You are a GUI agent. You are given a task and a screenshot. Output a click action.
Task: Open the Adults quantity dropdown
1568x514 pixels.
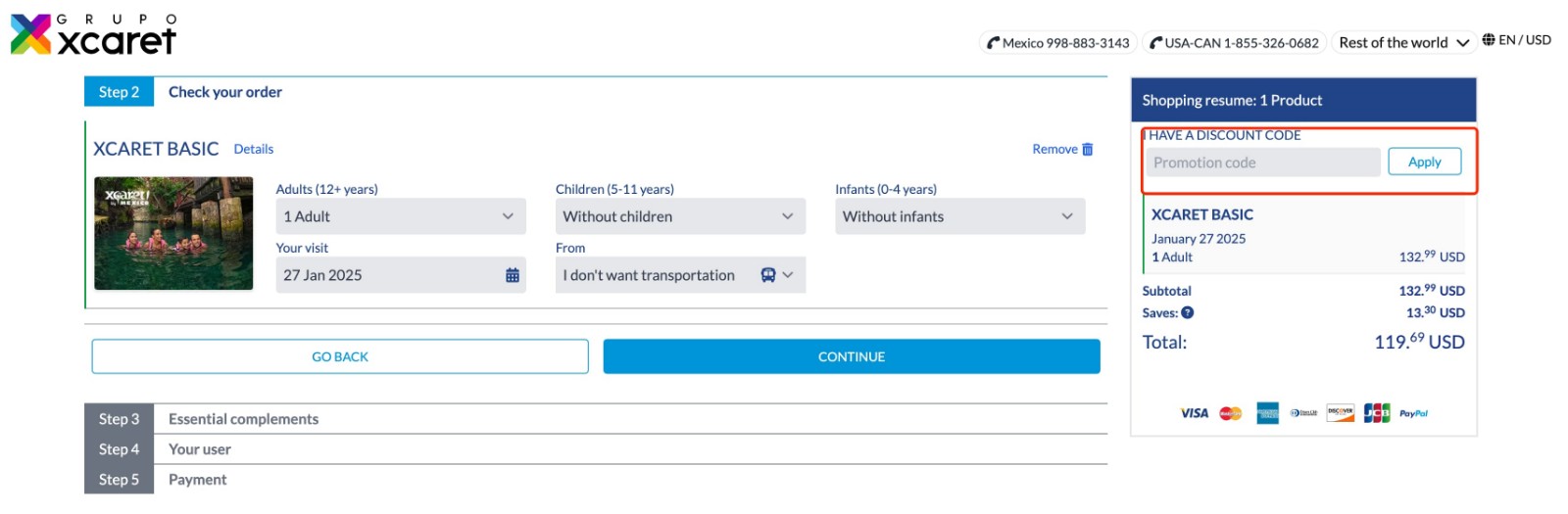pos(400,216)
